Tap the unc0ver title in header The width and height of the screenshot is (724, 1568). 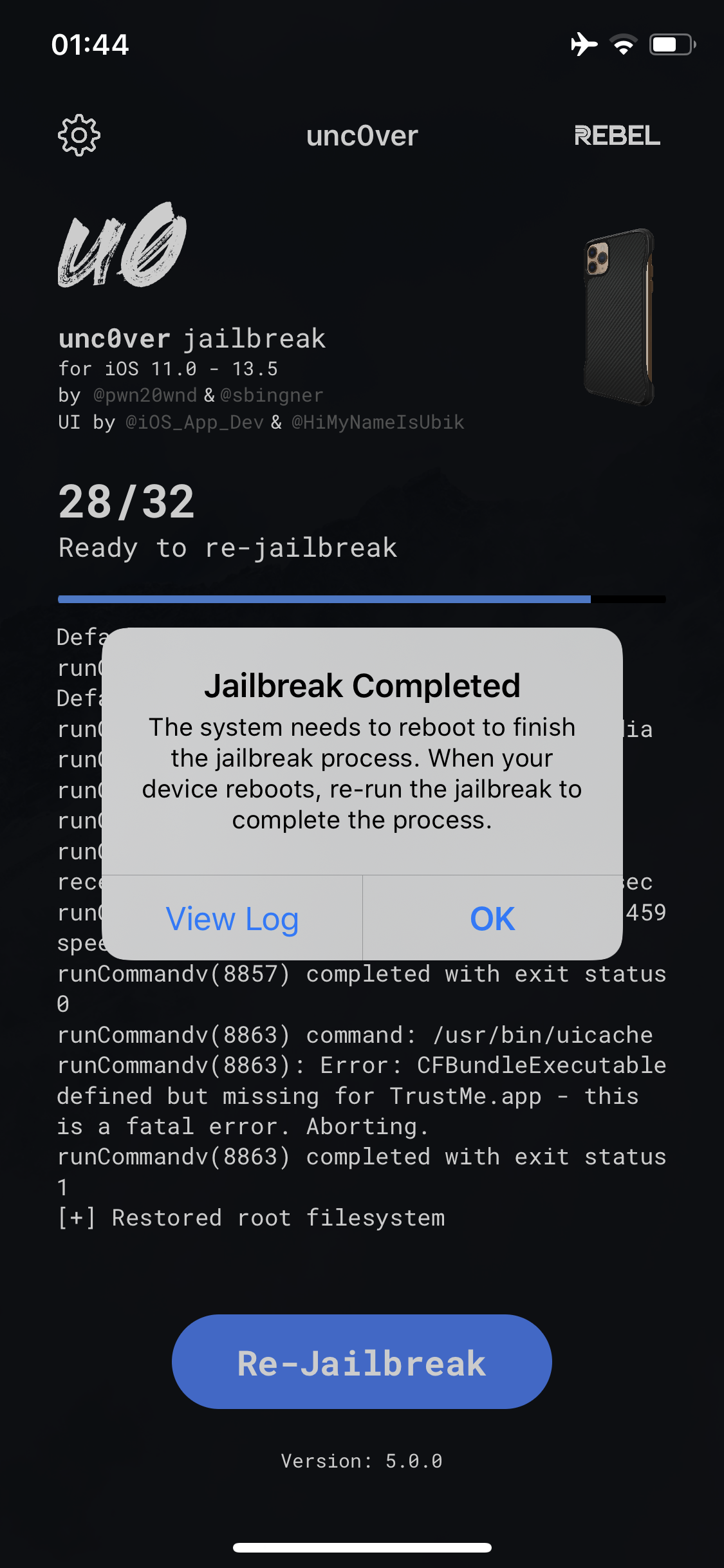click(x=362, y=136)
